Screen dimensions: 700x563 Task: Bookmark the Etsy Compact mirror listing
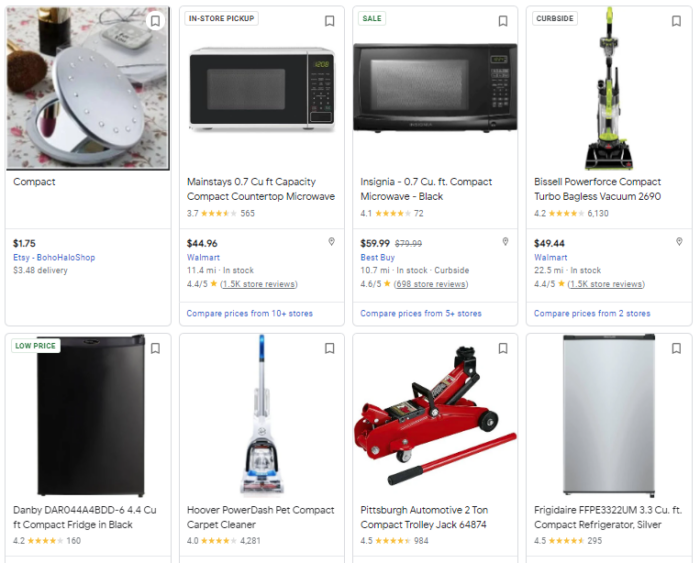click(155, 21)
